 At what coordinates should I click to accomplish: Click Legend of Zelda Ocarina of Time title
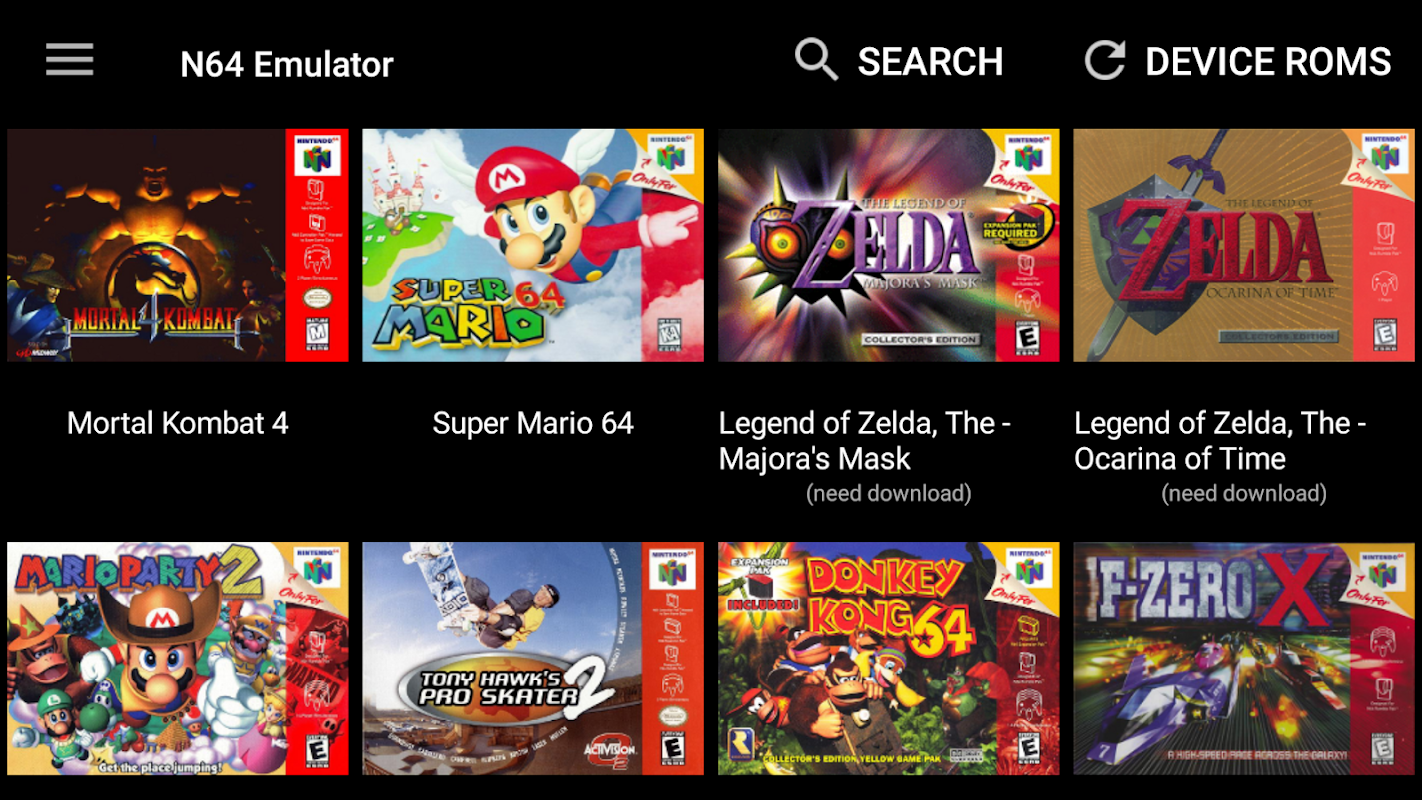pos(1220,441)
